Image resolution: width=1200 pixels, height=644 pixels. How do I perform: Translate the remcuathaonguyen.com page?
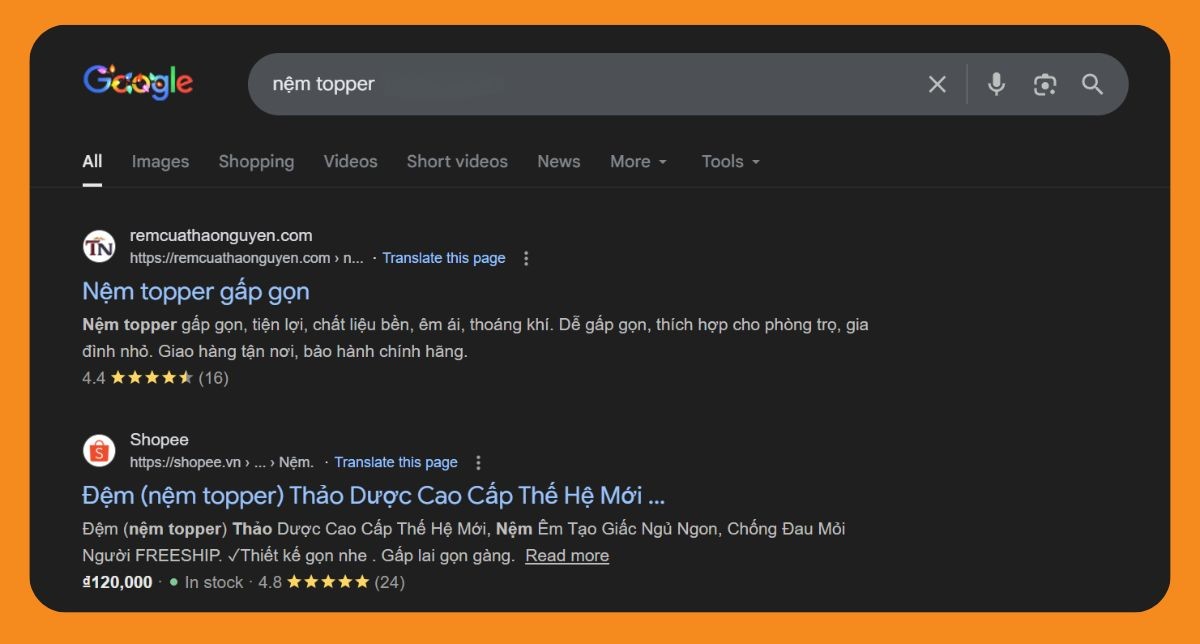pyautogui.click(x=444, y=257)
